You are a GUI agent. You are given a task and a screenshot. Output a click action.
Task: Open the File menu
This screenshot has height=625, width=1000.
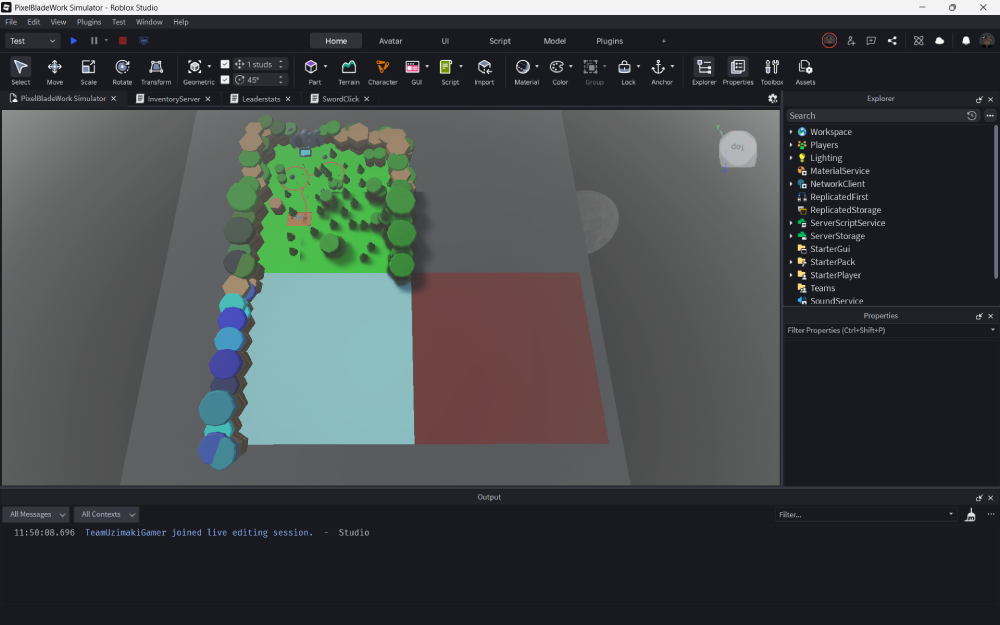tap(11, 22)
